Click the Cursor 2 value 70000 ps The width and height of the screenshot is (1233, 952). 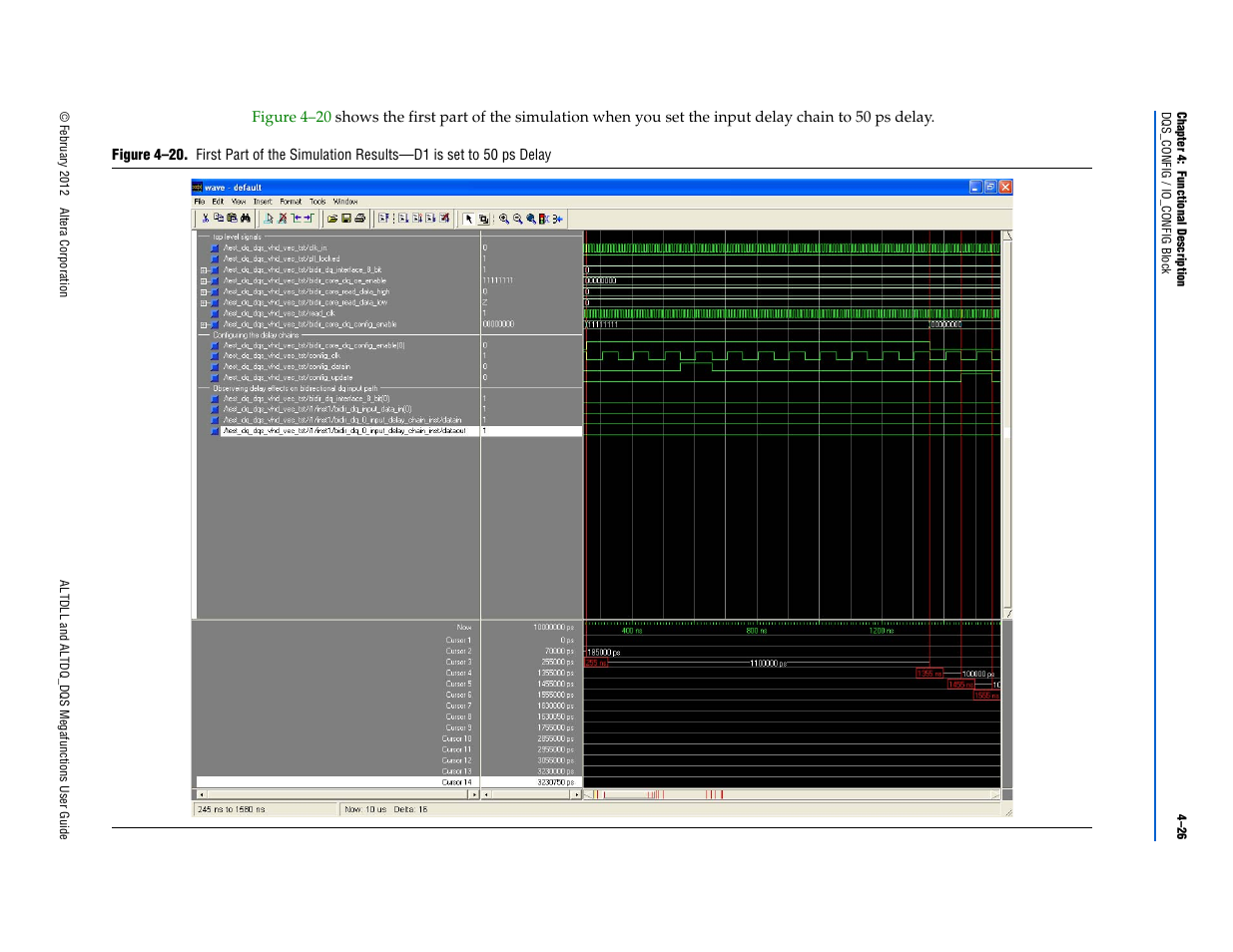click(x=559, y=651)
